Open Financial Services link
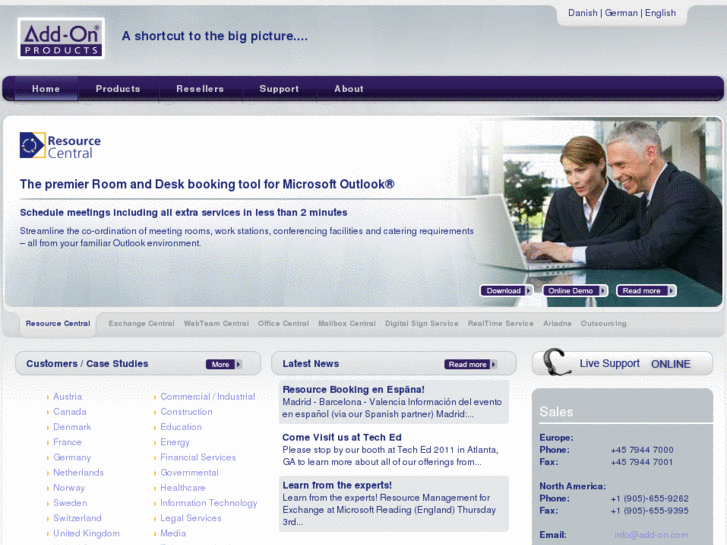Viewport: 727px width, 545px height. (198, 457)
